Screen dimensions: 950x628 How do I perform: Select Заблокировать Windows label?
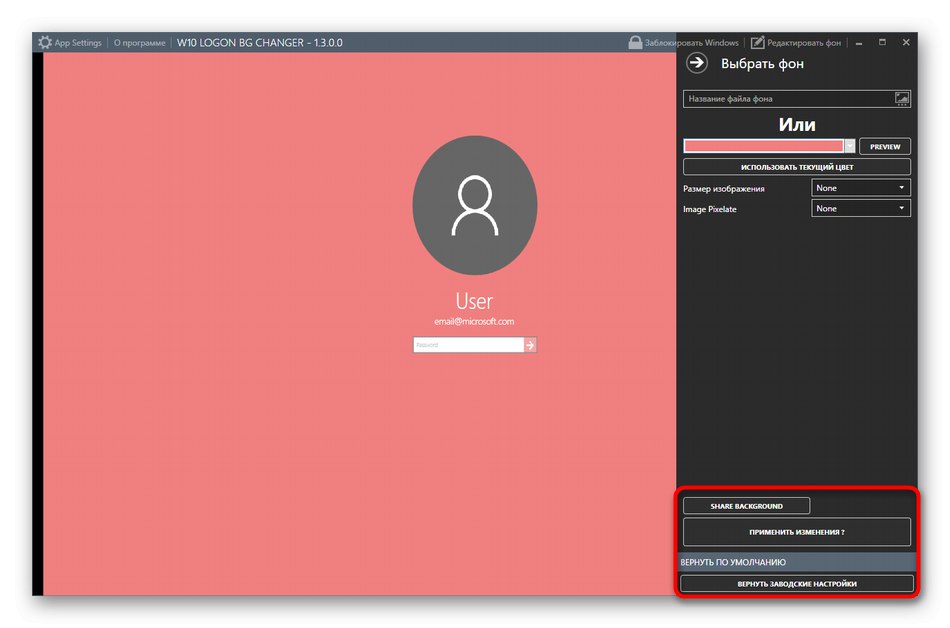(691, 43)
